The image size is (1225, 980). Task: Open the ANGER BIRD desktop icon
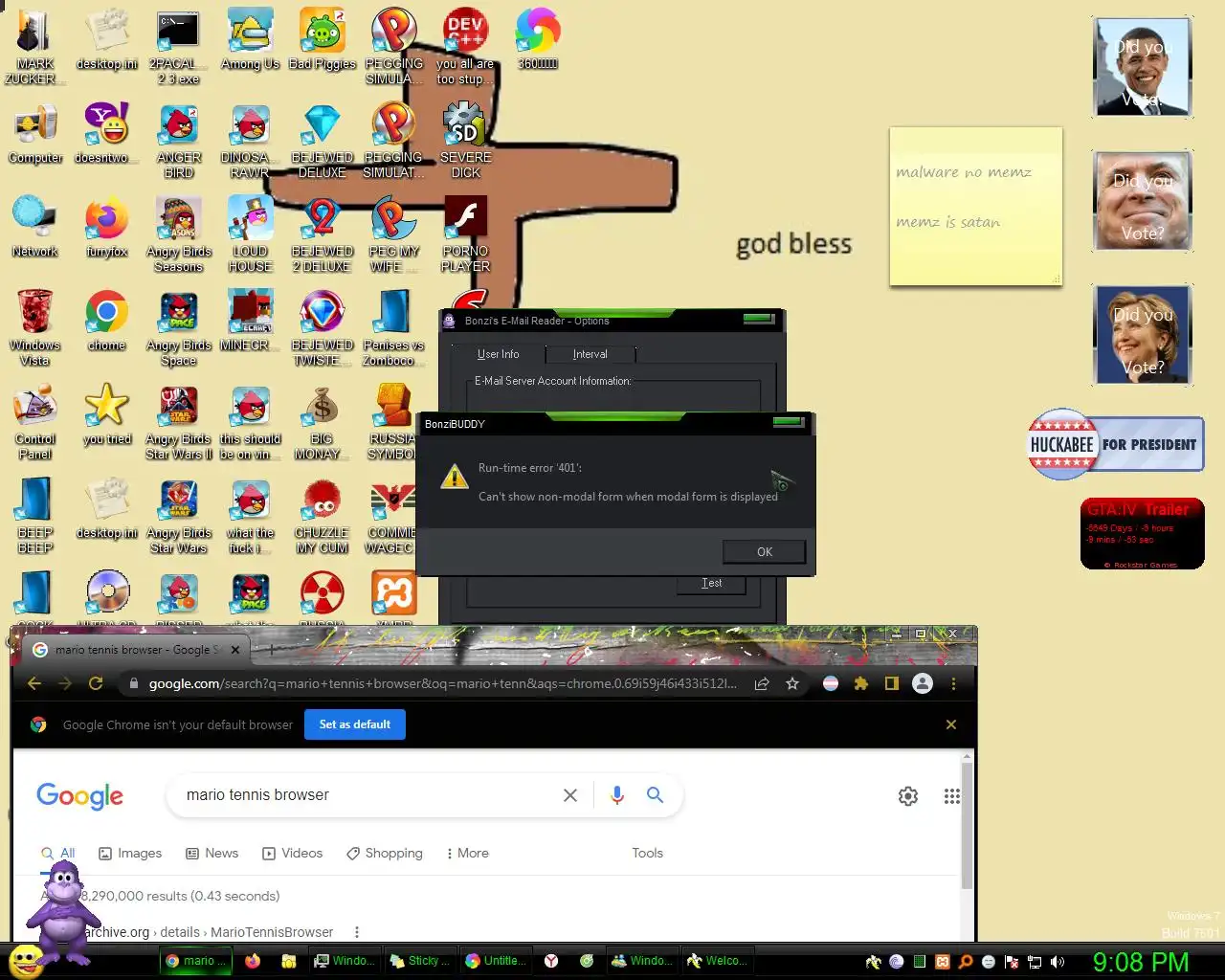tap(179, 142)
